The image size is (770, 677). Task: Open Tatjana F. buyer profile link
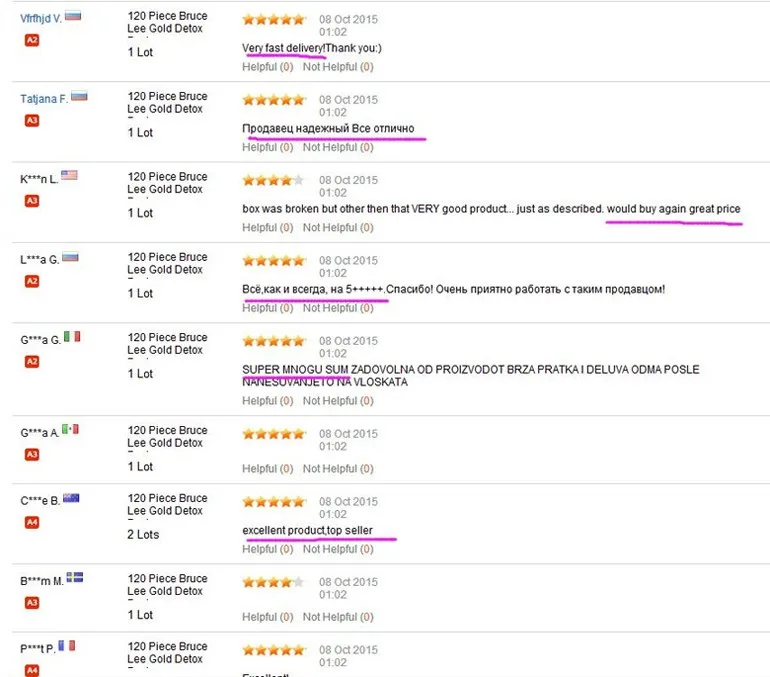(x=44, y=99)
